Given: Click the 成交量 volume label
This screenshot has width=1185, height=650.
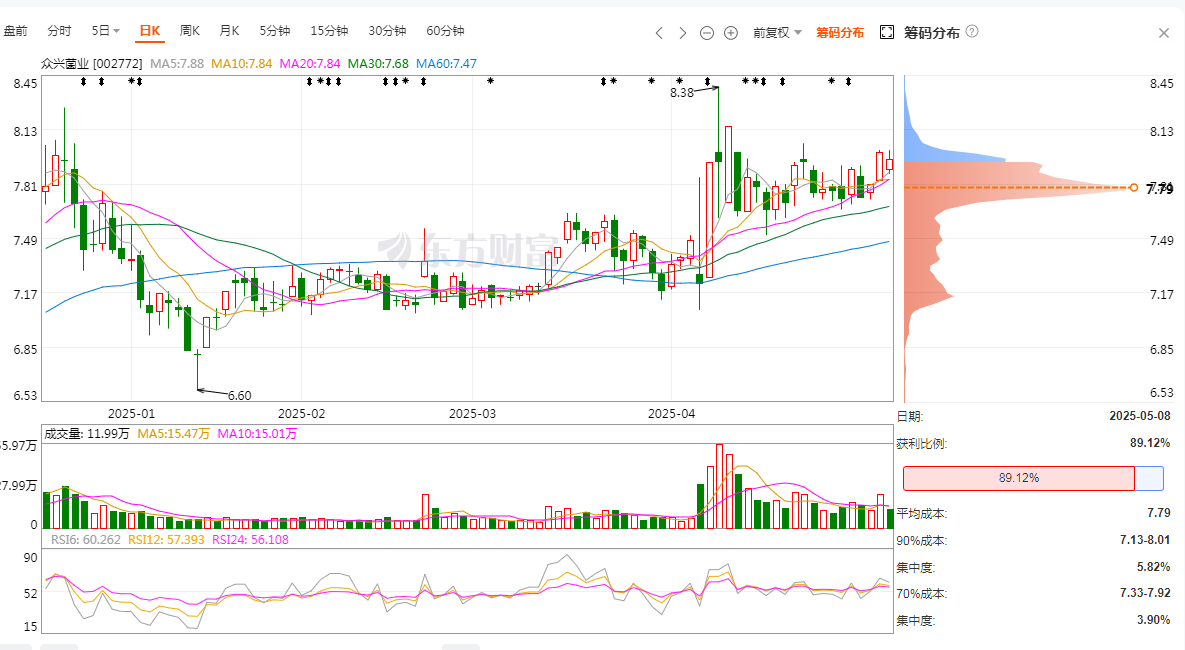Looking at the screenshot, I should point(86,434).
